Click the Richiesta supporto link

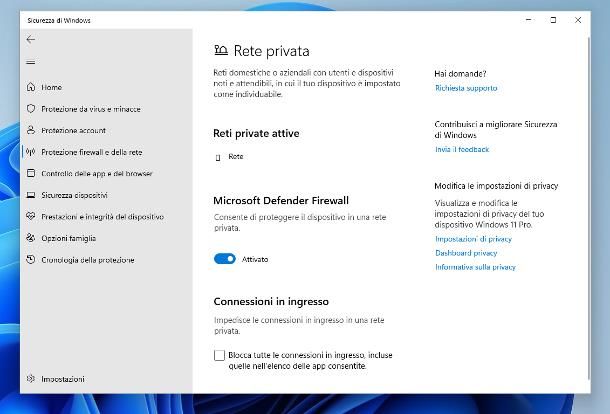click(466, 88)
